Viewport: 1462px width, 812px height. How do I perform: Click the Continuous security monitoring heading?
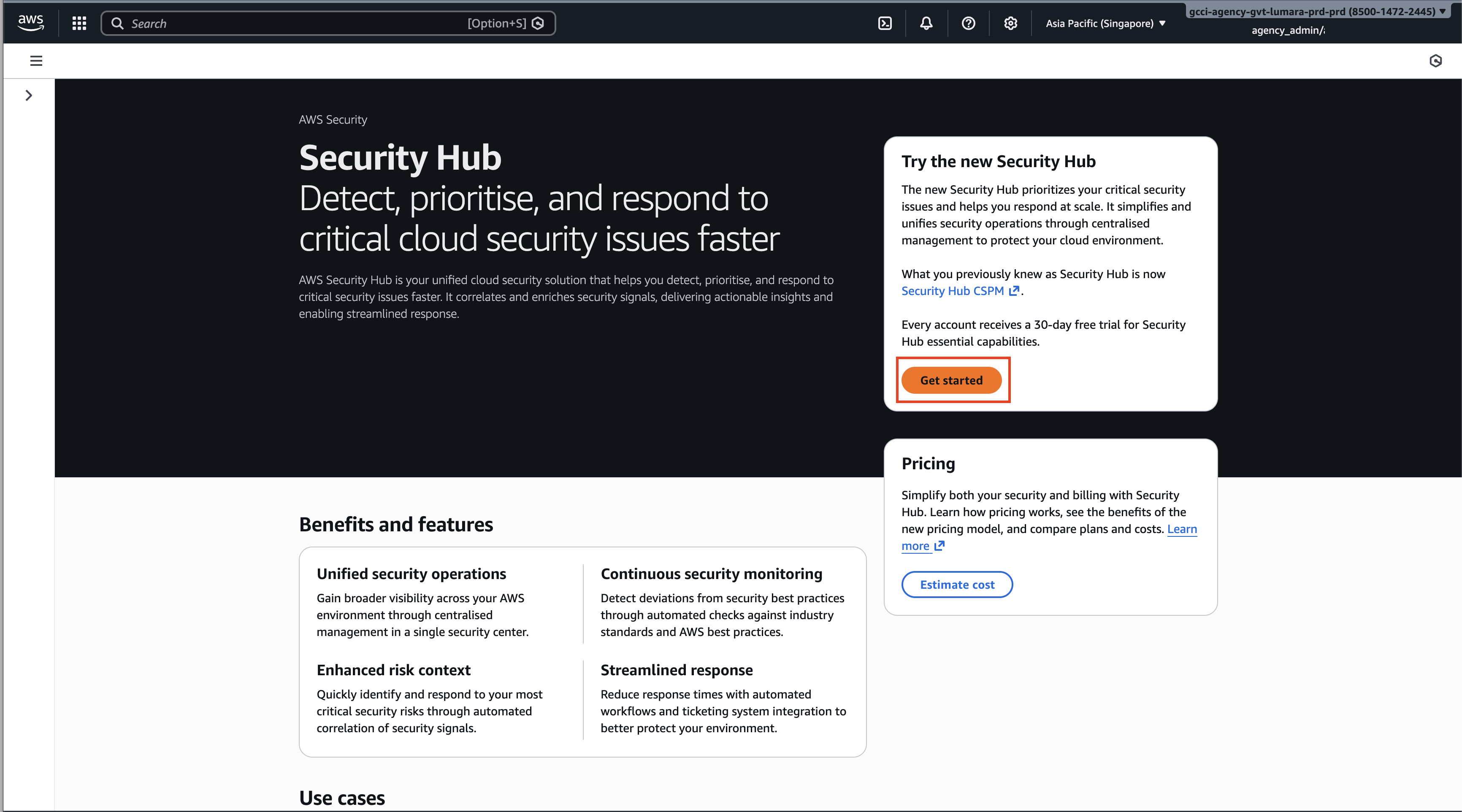(x=711, y=574)
